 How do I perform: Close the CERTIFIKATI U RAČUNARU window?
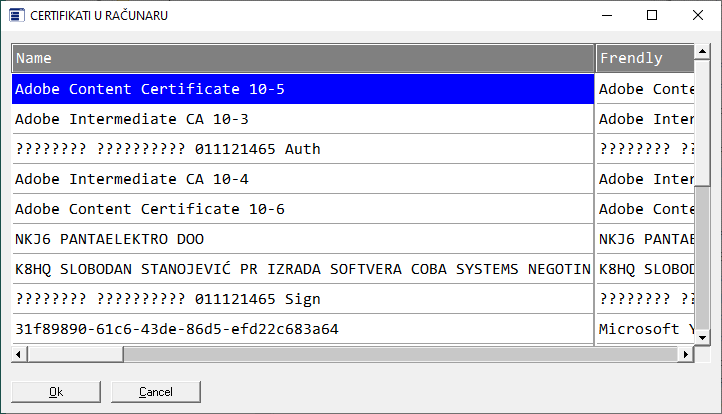point(698,15)
